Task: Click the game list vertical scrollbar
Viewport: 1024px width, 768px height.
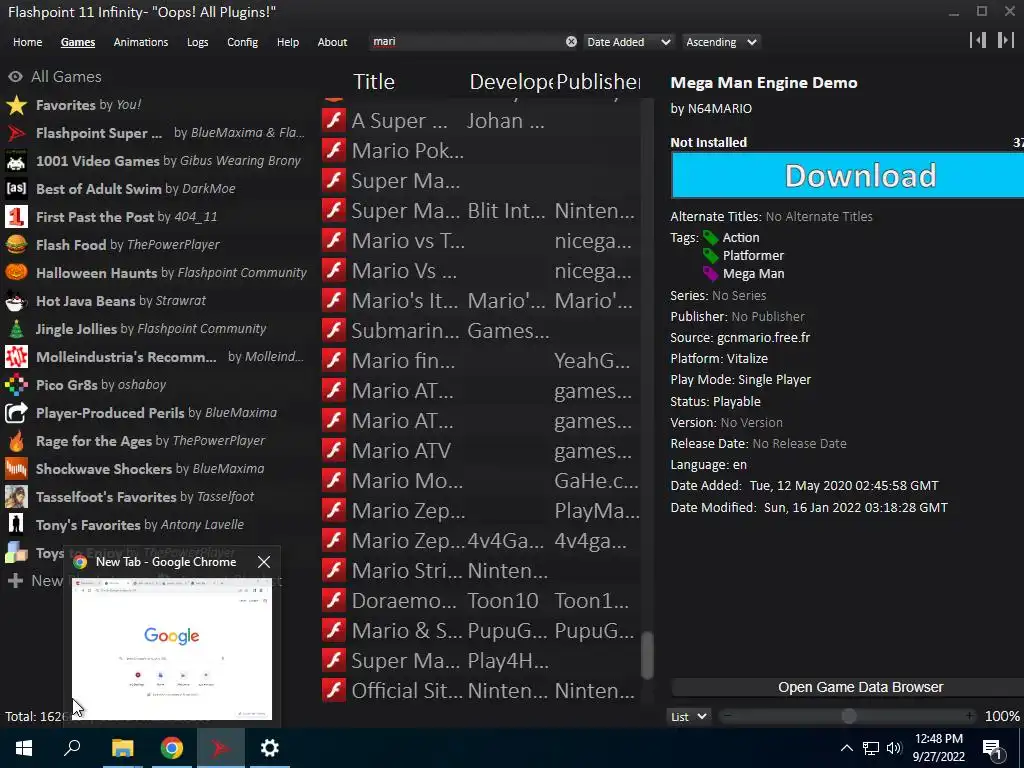Action: [647, 655]
